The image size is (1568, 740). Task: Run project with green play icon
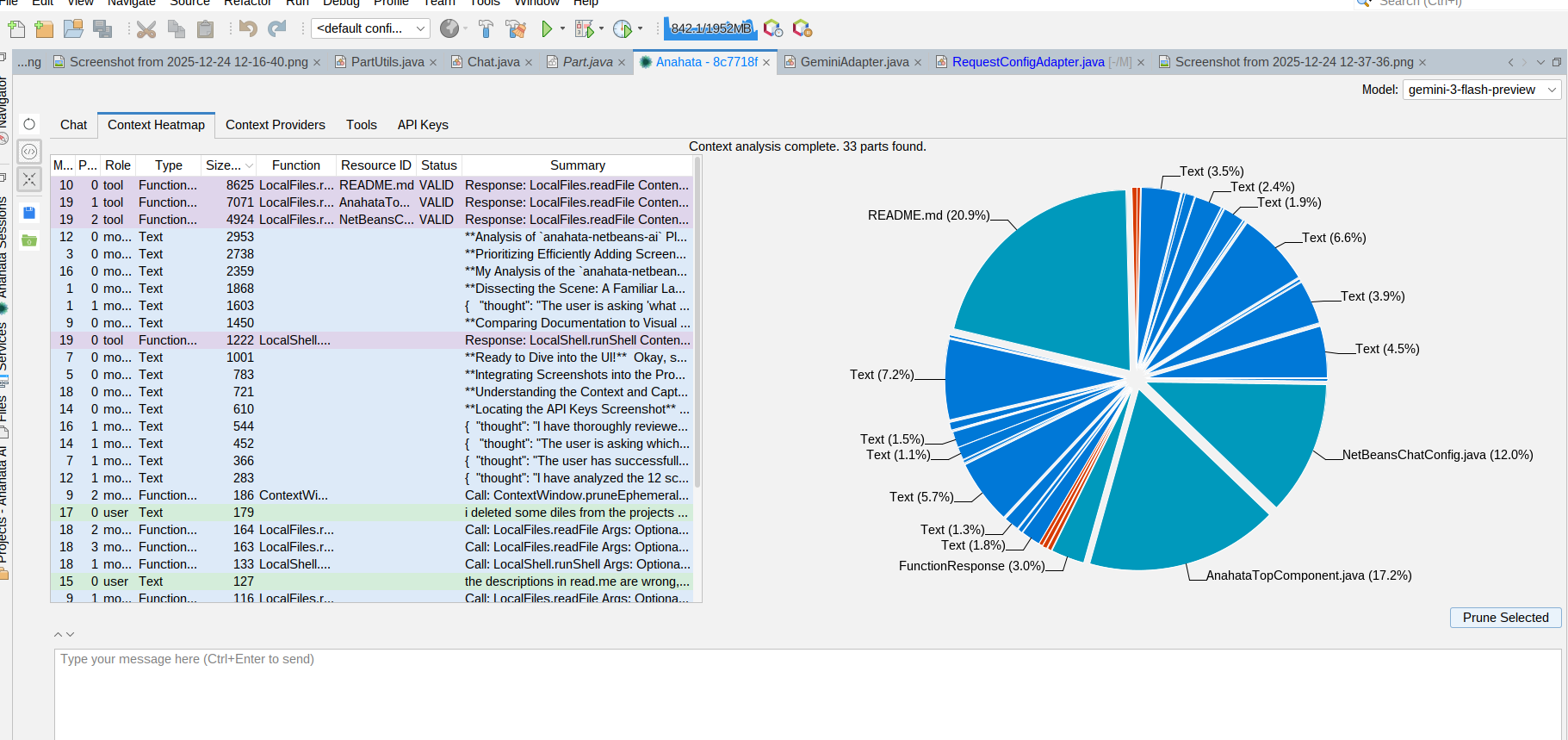[546, 29]
